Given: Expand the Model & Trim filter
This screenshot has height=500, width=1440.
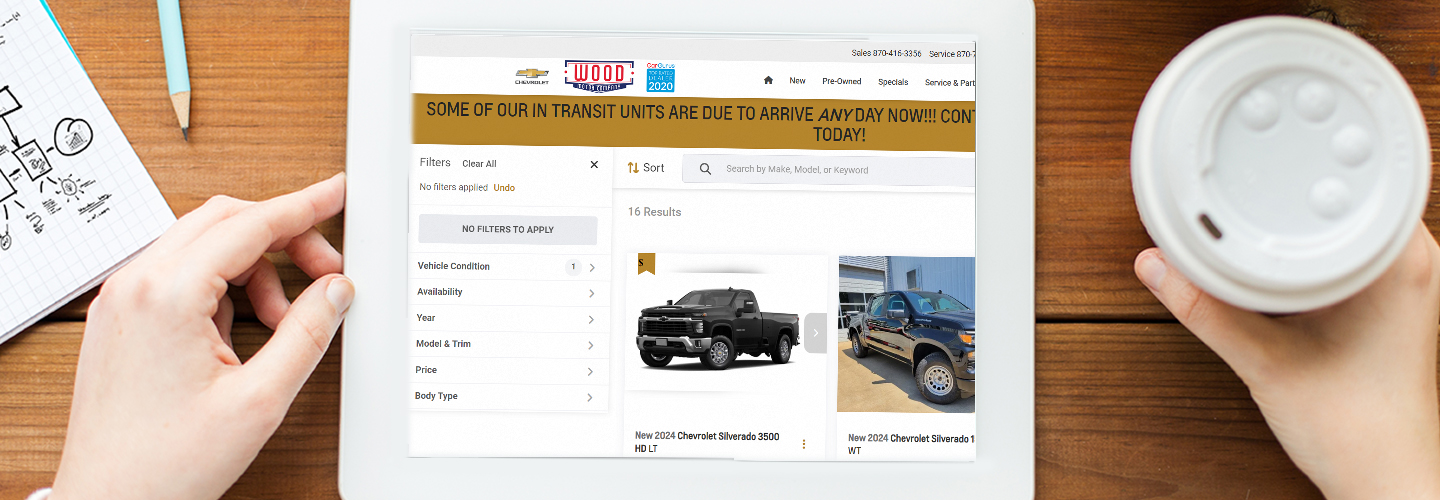Looking at the screenshot, I should [x=507, y=345].
